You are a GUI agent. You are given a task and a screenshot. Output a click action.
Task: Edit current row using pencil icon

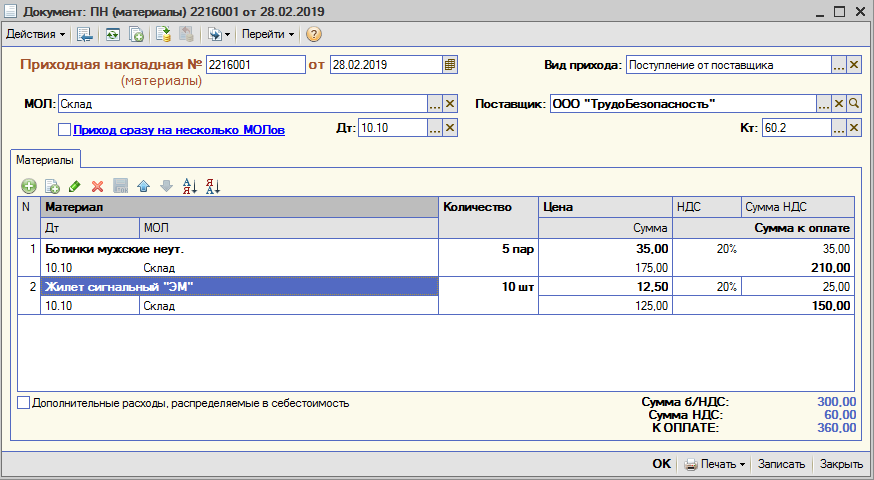coord(75,186)
